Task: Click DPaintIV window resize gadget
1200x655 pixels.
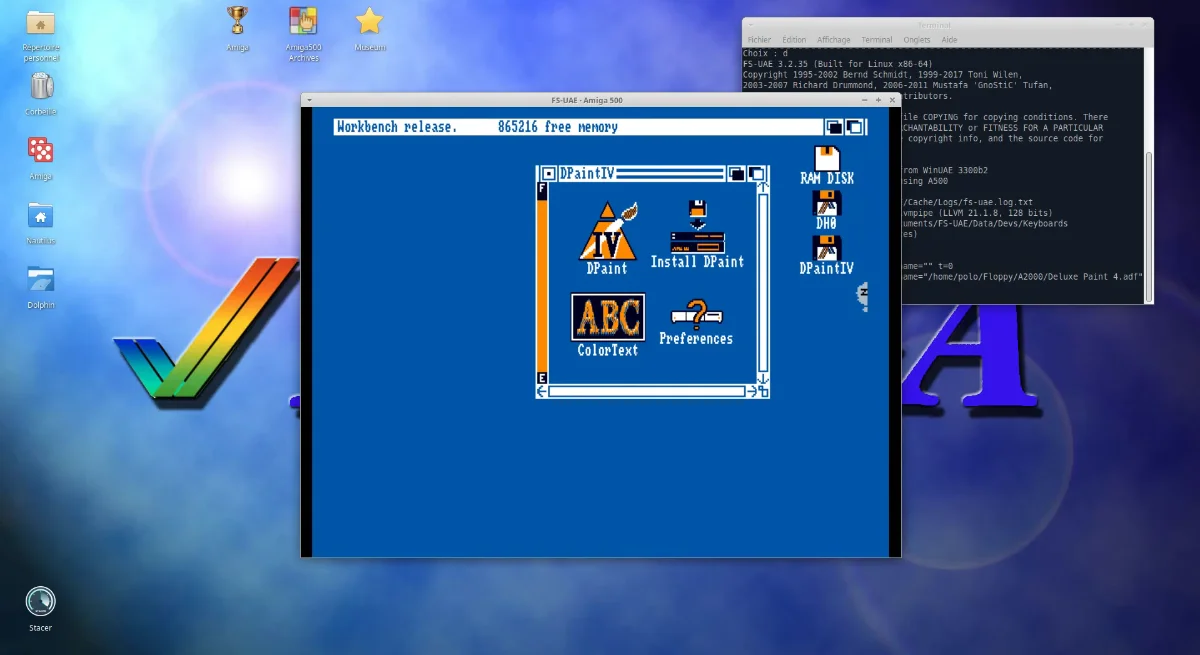Action: [x=763, y=391]
